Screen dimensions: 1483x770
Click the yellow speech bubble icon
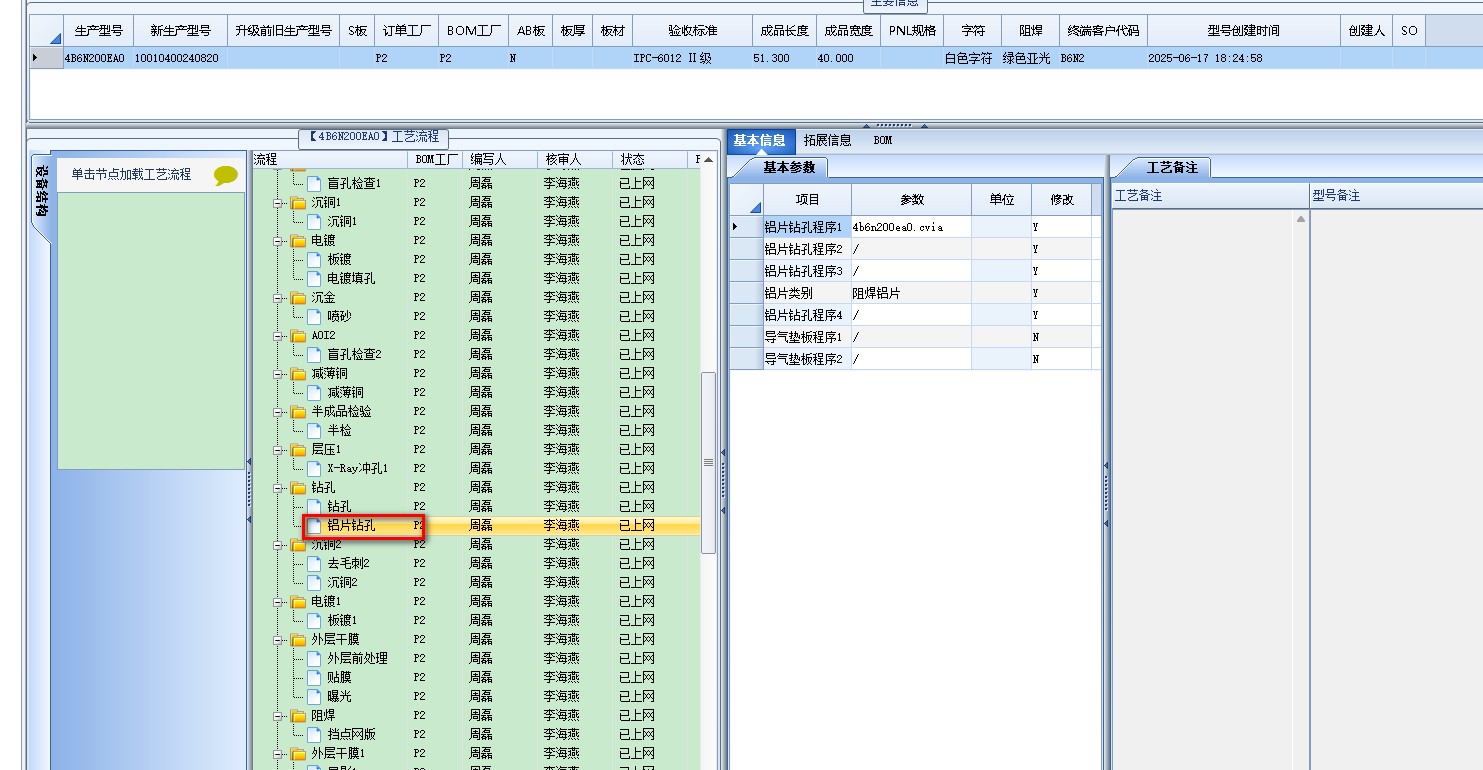click(226, 175)
